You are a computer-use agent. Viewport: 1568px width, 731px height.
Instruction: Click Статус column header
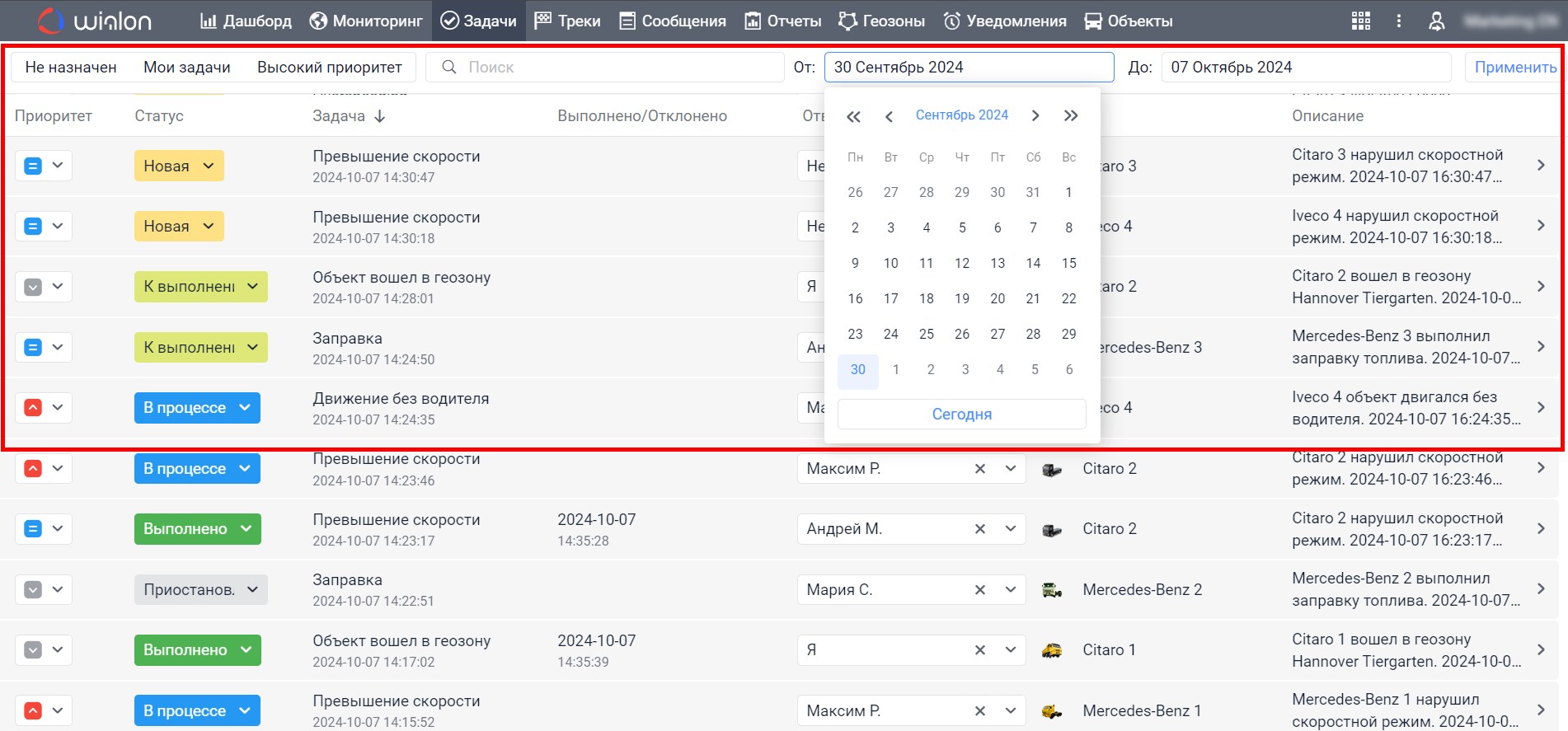point(159,116)
